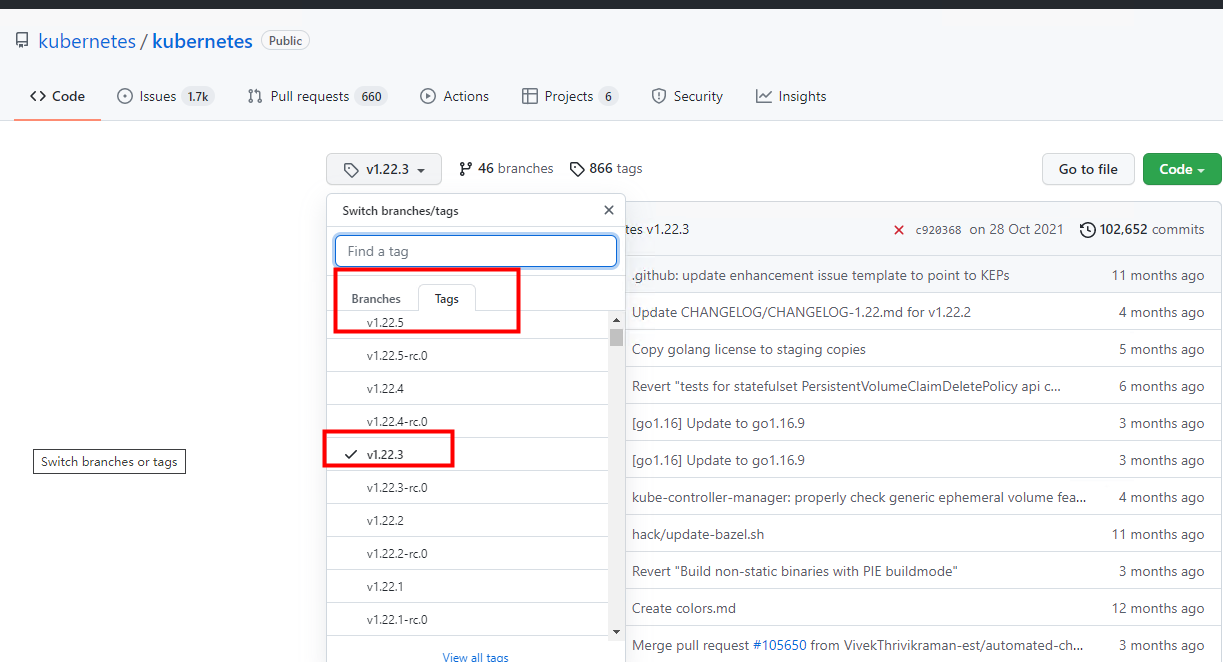Click the Public visibility label

(x=285, y=41)
